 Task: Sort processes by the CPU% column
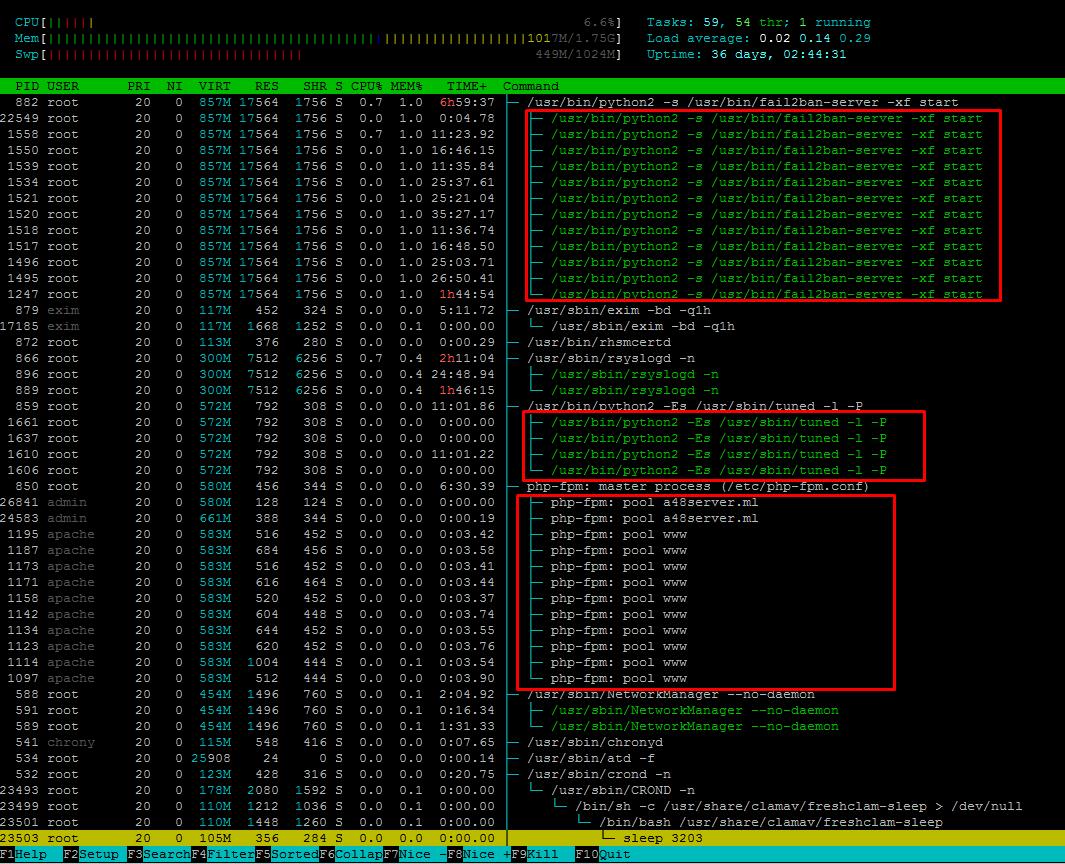pos(367,86)
